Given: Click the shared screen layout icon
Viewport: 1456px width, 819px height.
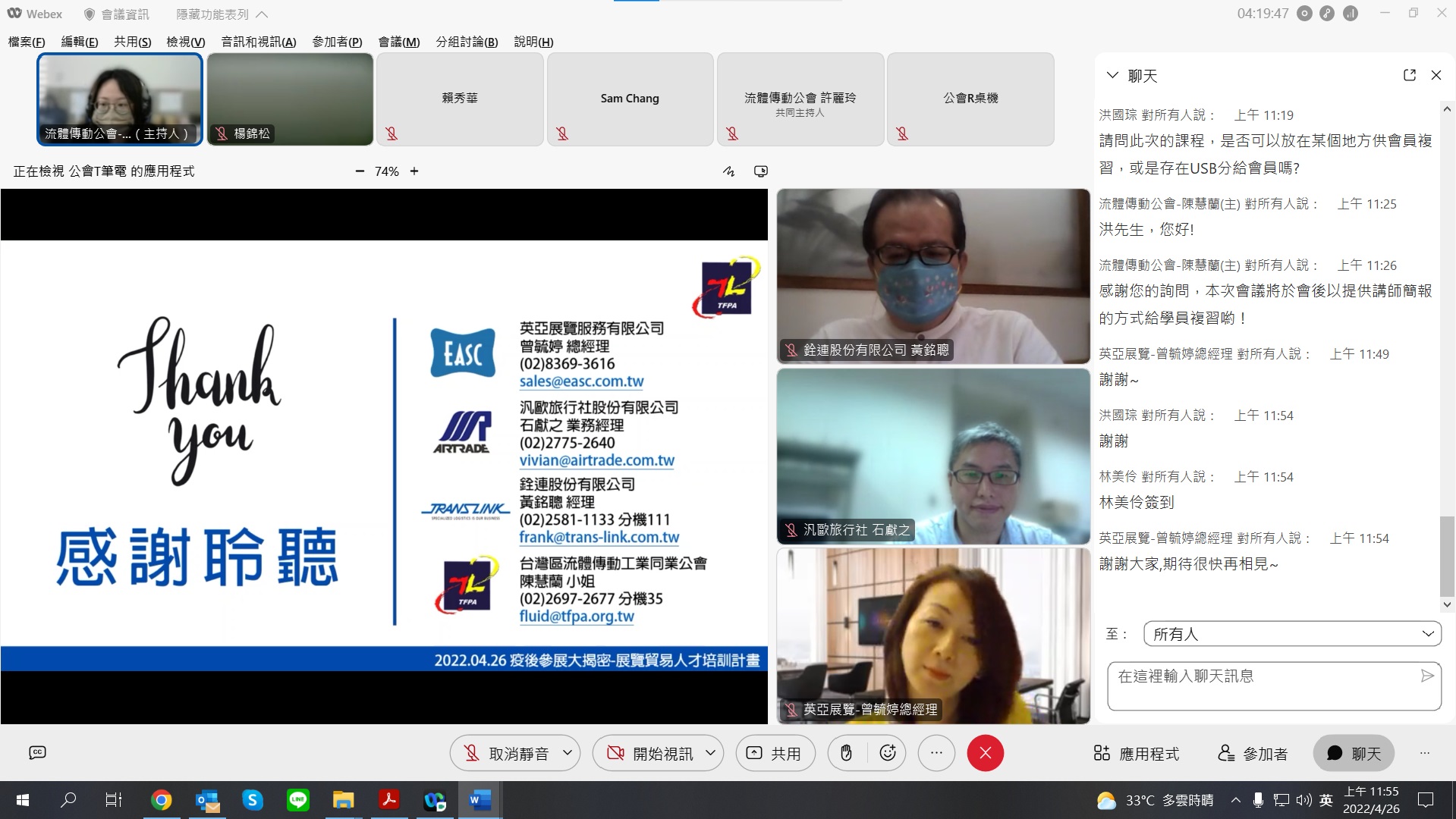Looking at the screenshot, I should [761, 171].
